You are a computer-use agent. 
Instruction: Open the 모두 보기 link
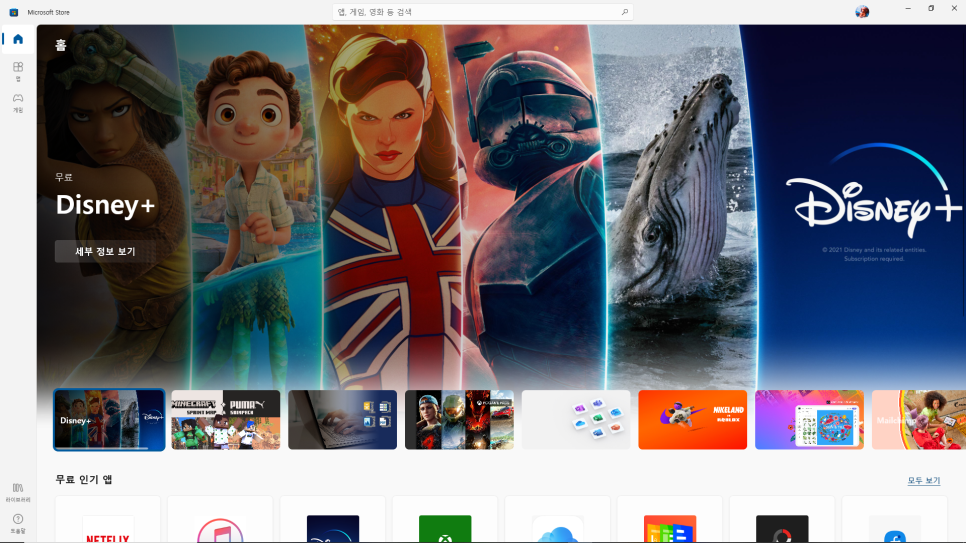923,480
